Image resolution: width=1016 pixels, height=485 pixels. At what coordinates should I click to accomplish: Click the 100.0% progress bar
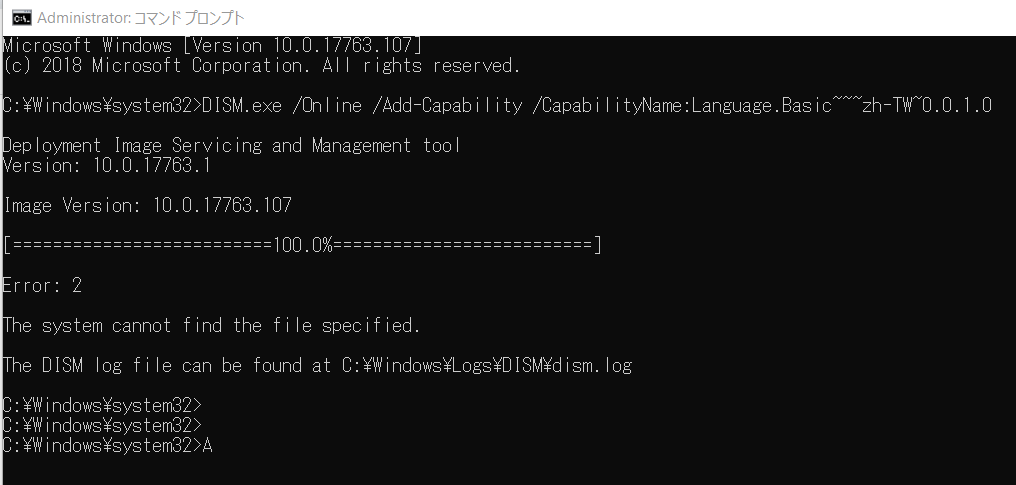pos(303,245)
